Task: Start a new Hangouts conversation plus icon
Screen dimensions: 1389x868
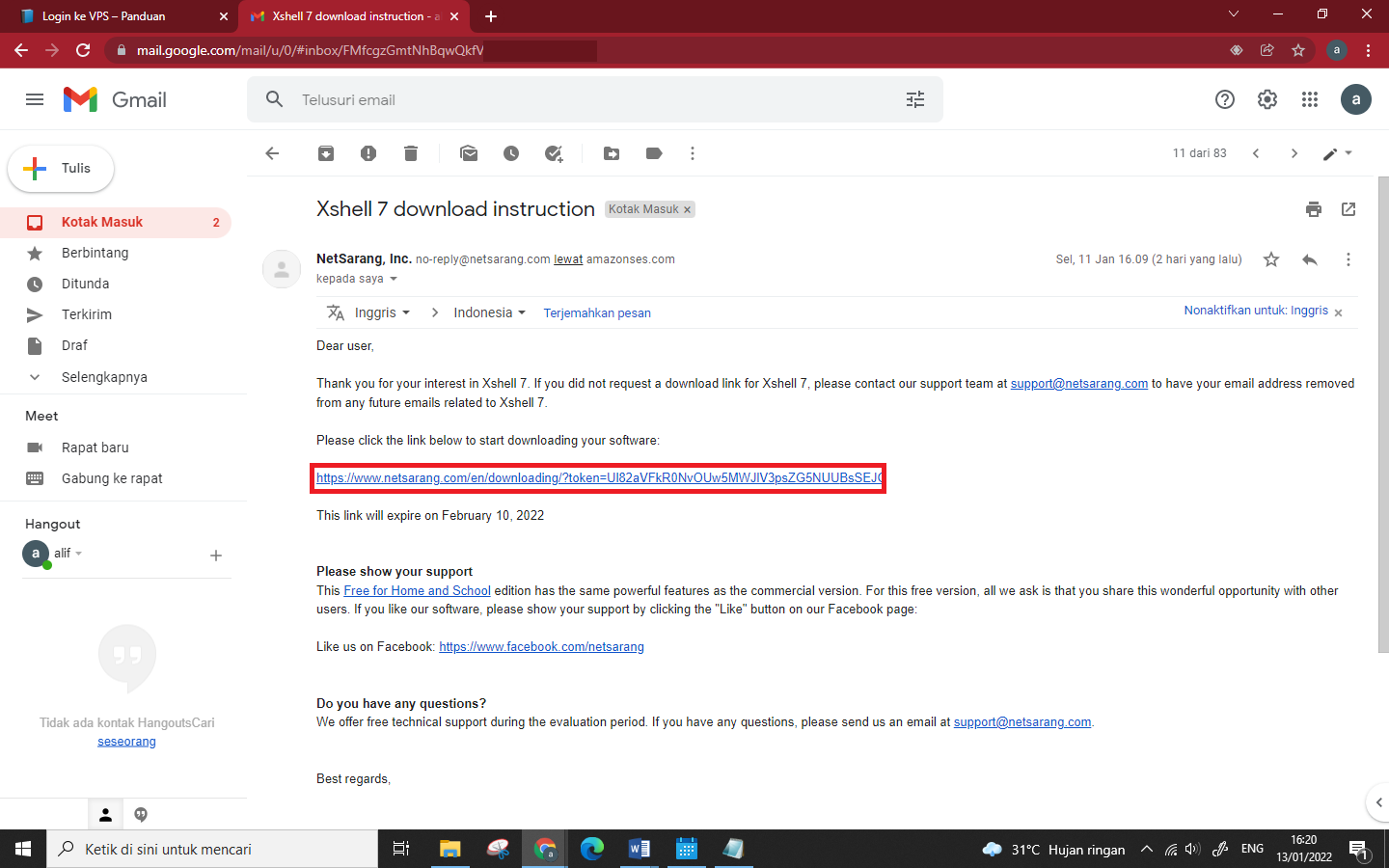Action: [x=216, y=556]
